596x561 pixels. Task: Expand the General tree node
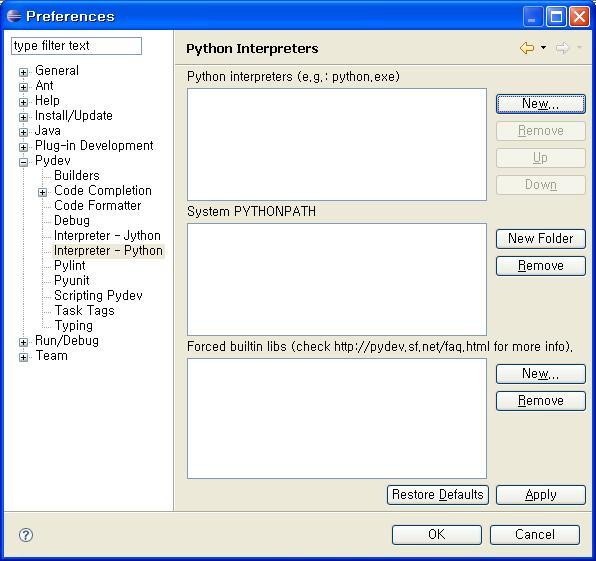(x=23, y=72)
